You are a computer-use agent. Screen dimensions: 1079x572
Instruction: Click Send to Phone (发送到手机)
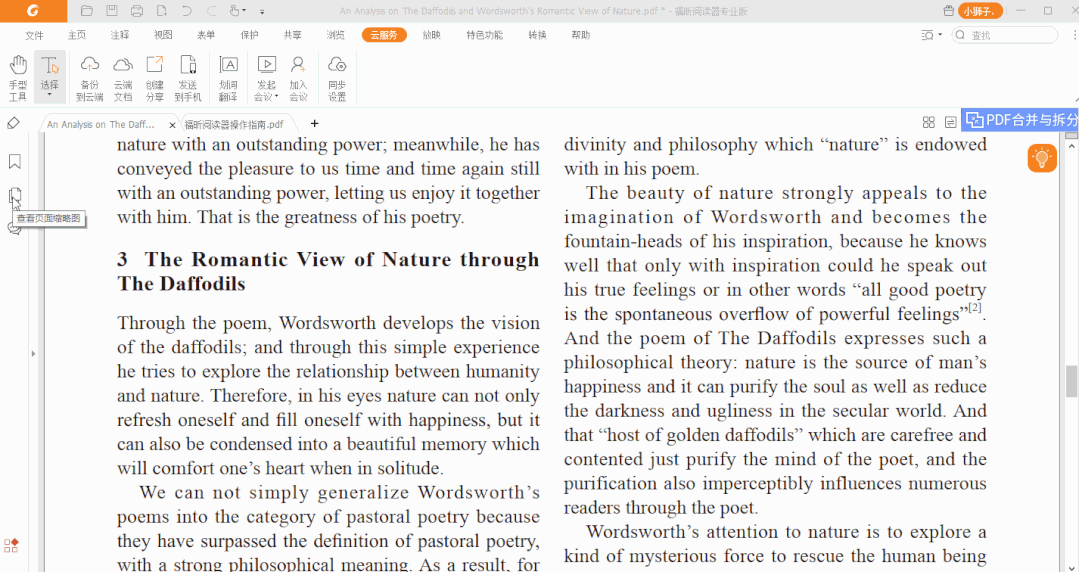[x=188, y=77]
